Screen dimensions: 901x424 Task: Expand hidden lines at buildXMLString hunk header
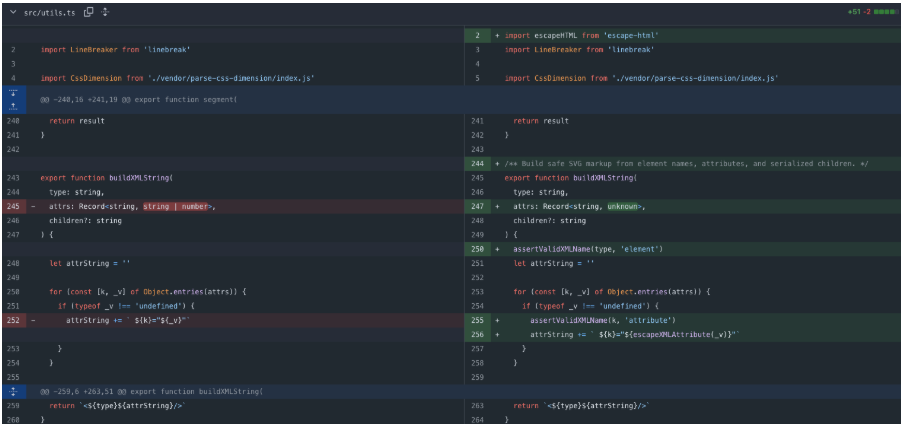(x=14, y=391)
